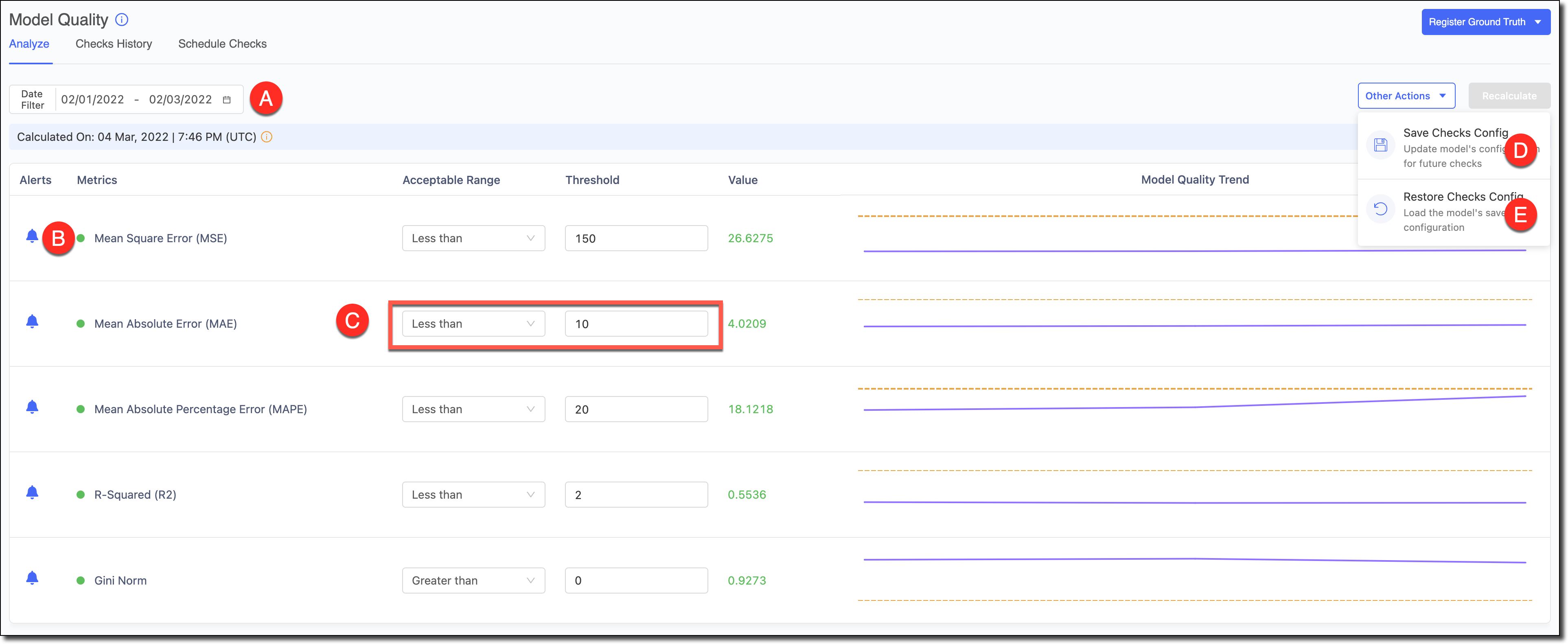Toggle alert bell for Mean Absolute Error
Viewport: 1568px width, 644px height.
(32, 322)
